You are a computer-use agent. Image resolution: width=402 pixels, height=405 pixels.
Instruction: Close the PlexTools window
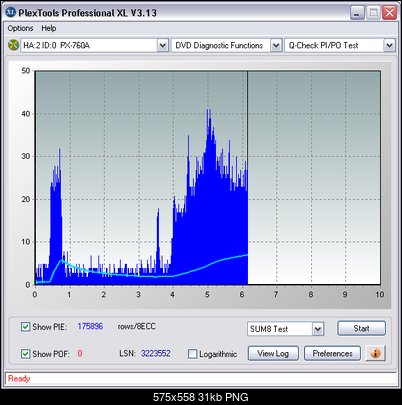(x=389, y=13)
